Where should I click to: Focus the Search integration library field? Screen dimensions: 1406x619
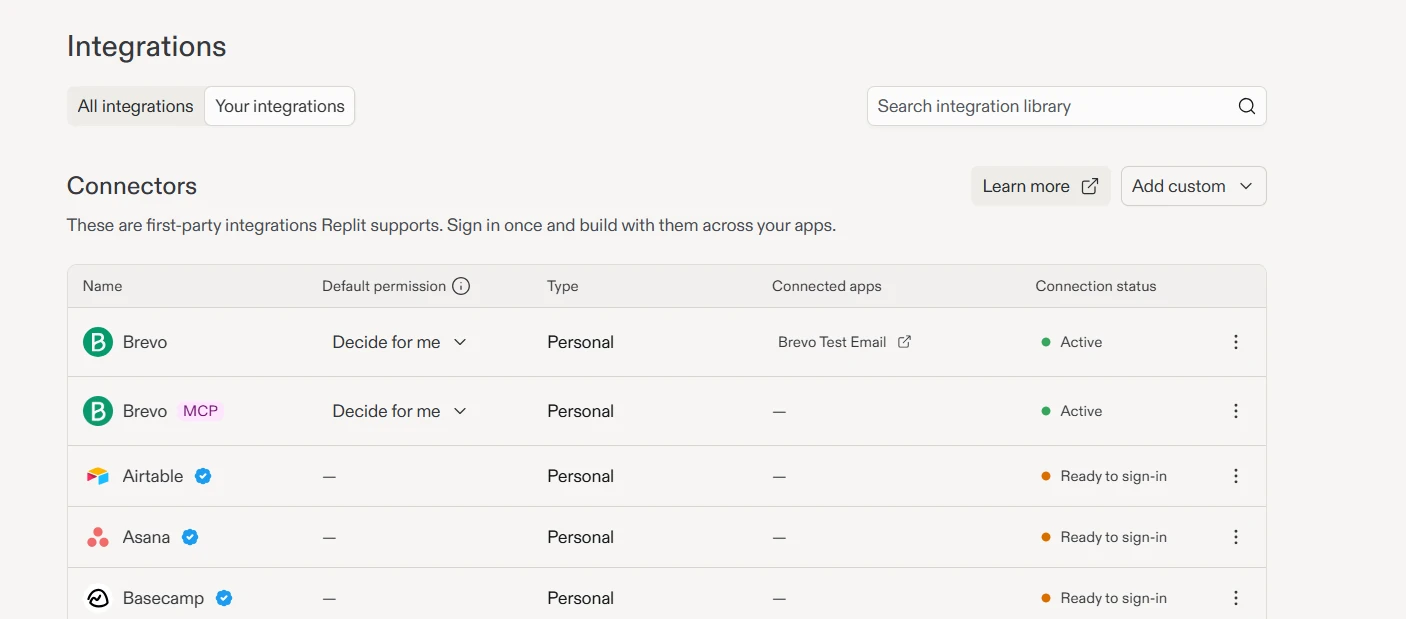pos(1066,106)
